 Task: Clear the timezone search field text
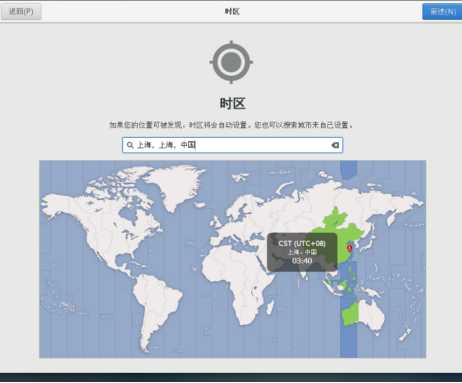335,145
